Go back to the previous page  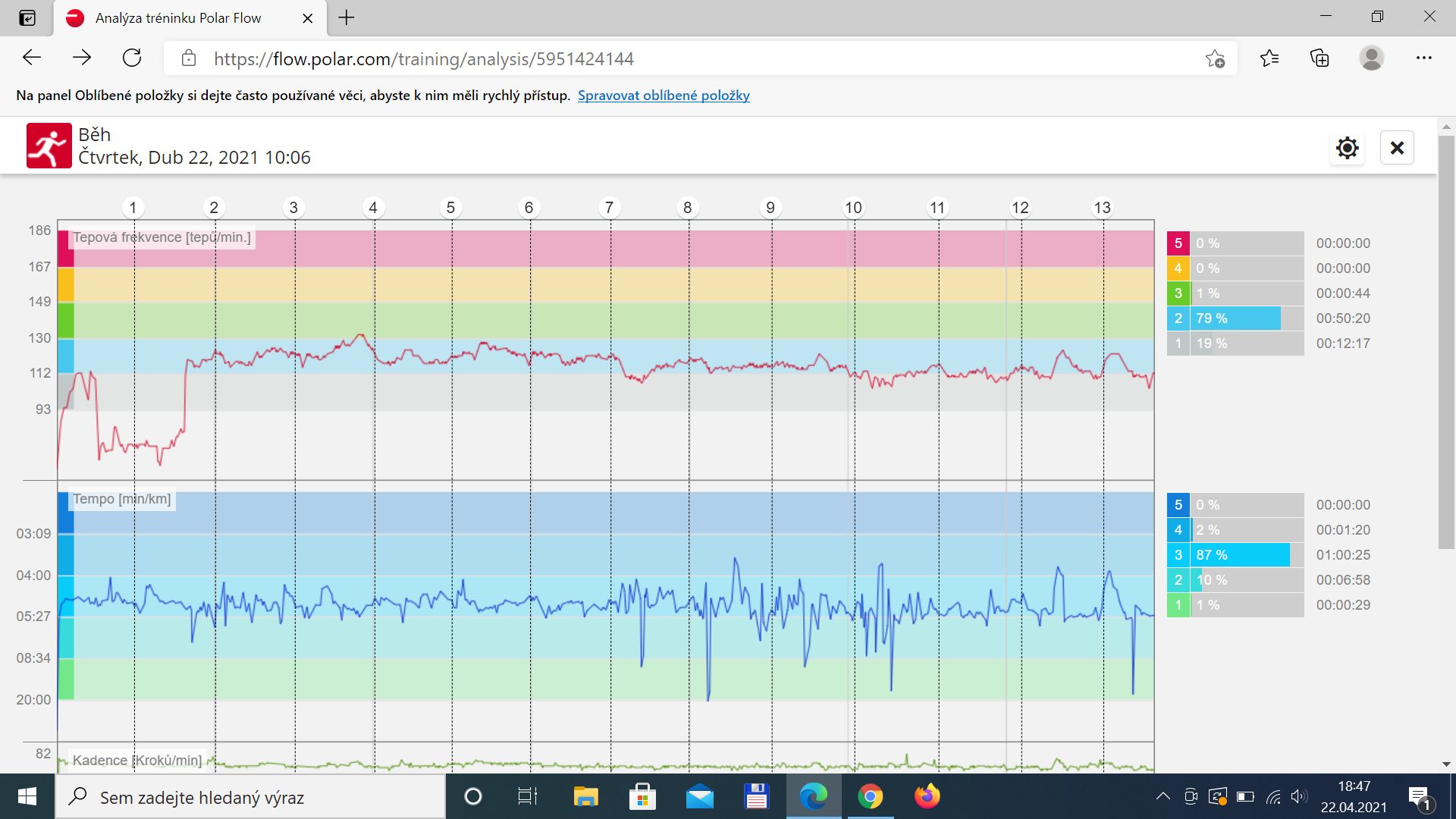tap(32, 58)
